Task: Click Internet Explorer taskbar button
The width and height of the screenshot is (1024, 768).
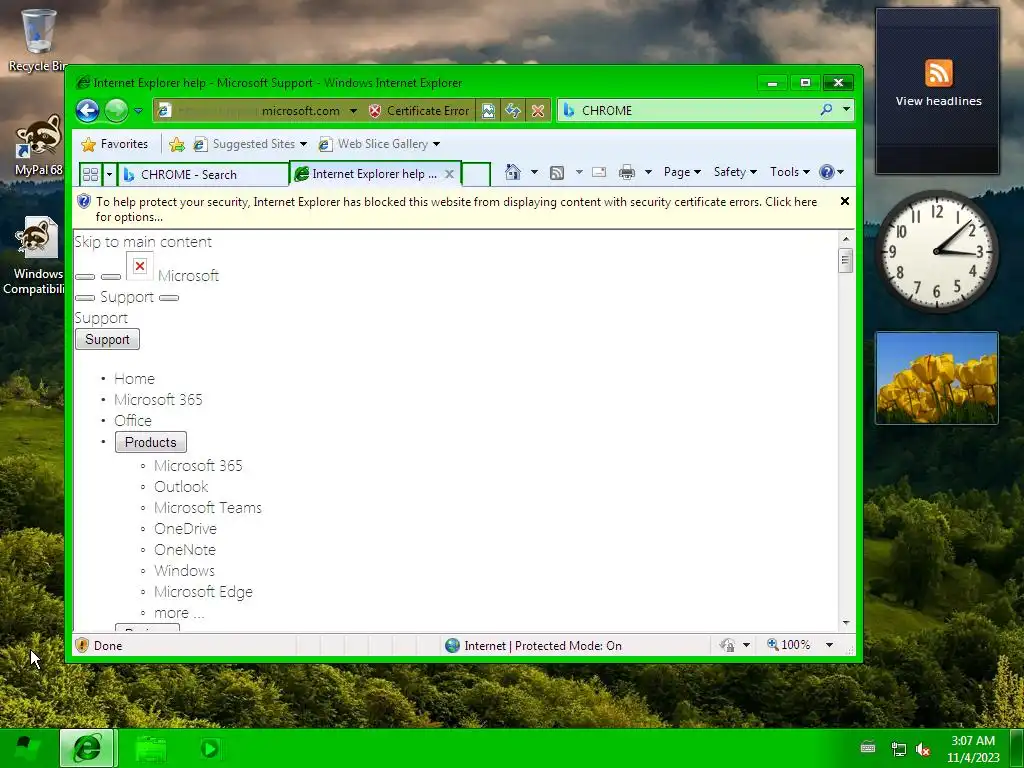Action: (x=88, y=748)
